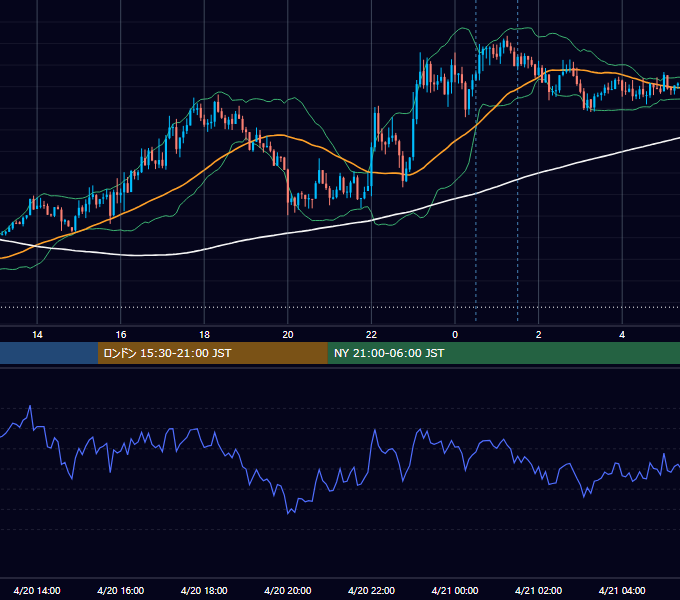Image resolution: width=680 pixels, height=600 pixels.
Task: Click the 4 hour axis label
Action: (x=622, y=335)
